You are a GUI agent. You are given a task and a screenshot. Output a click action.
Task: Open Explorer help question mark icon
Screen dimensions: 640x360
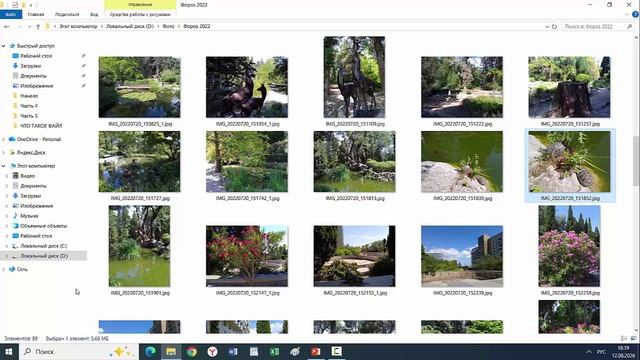pyautogui.click(x=635, y=14)
